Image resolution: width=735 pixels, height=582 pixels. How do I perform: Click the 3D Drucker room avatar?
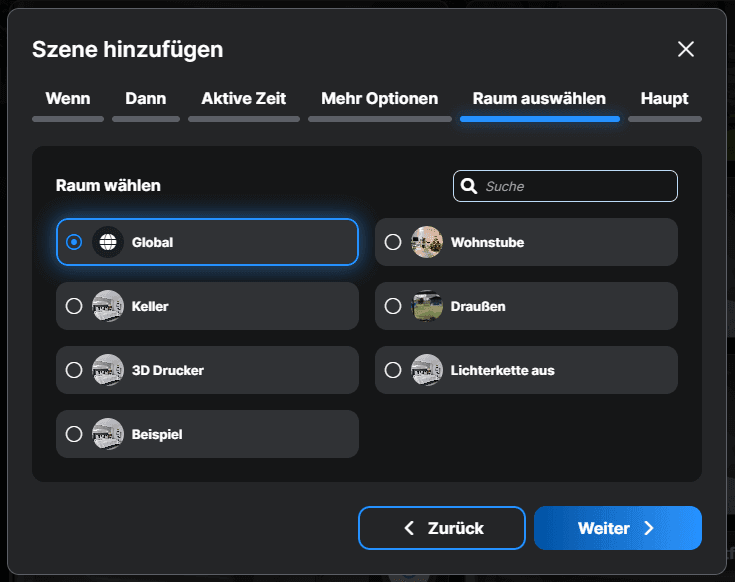click(x=108, y=370)
